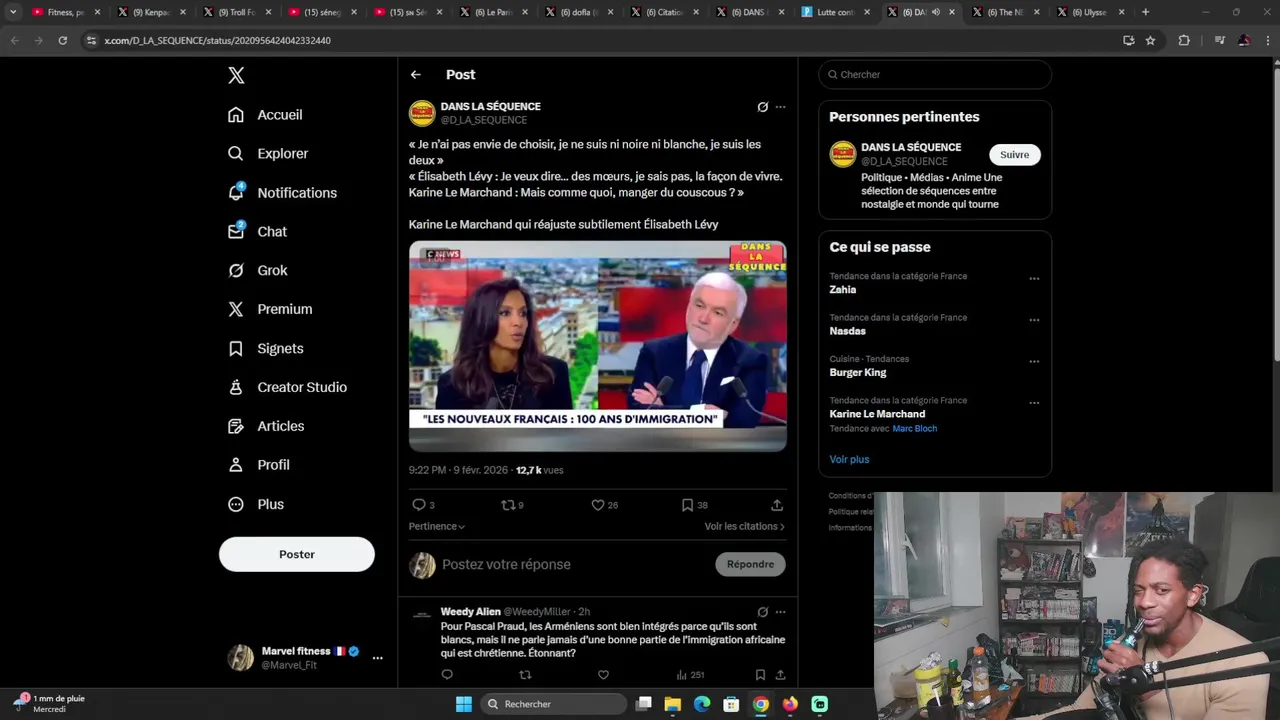Click Grok icon on Weedy Alien reply
This screenshot has width=1280, height=720.
tap(763, 612)
